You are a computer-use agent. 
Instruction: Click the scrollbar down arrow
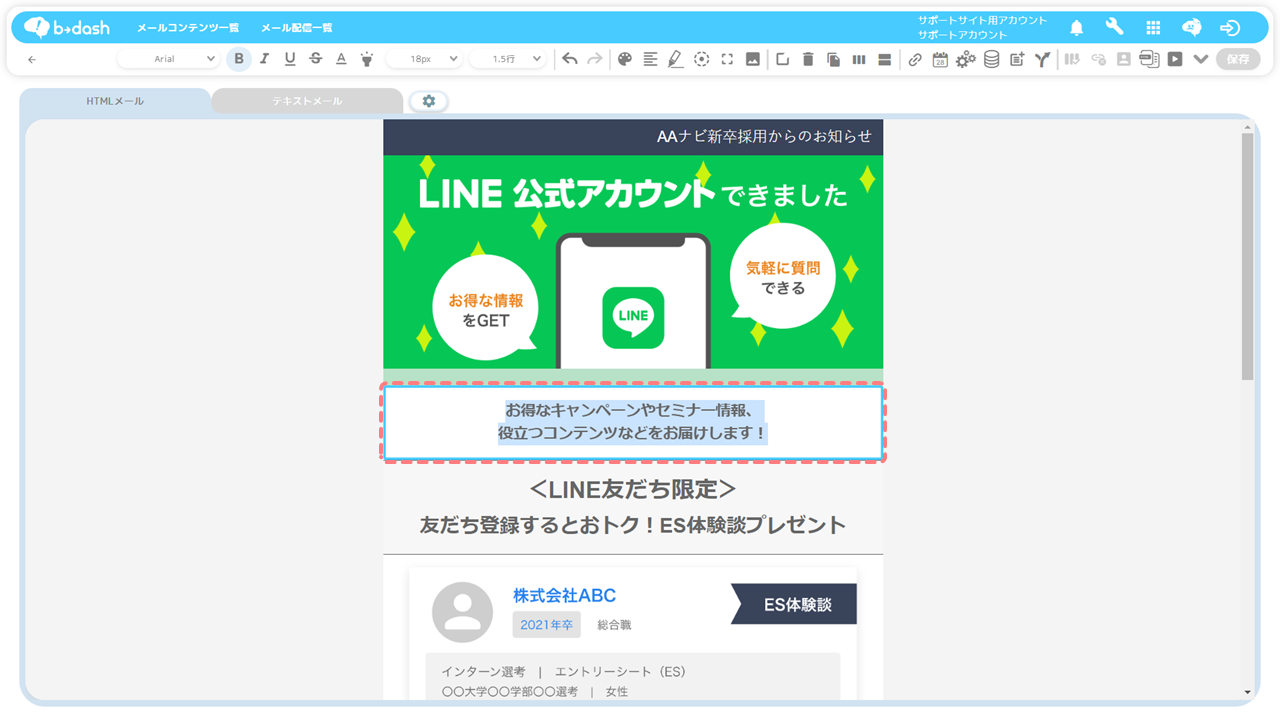(x=1247, y=692)
